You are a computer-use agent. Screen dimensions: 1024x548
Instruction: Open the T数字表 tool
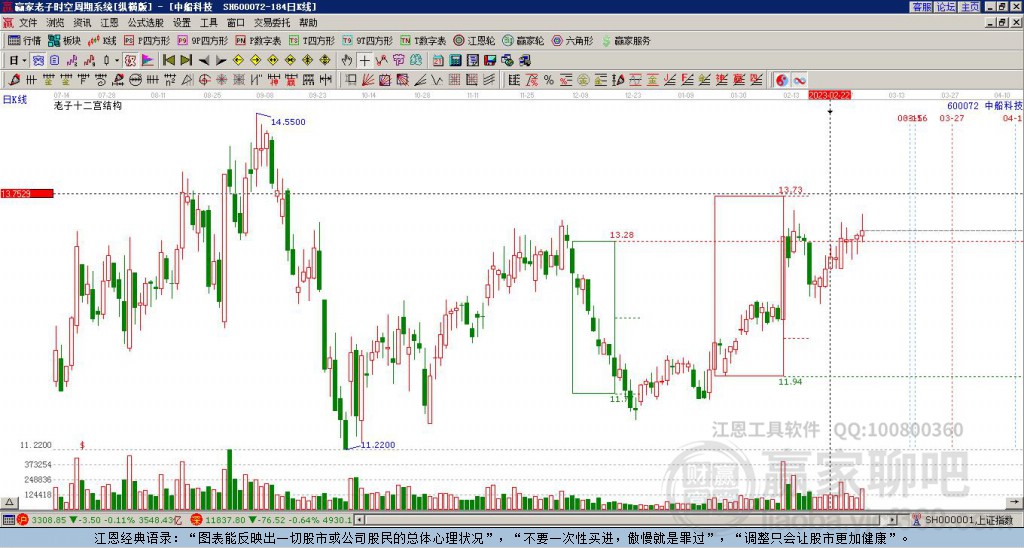[x=423, y=40]
